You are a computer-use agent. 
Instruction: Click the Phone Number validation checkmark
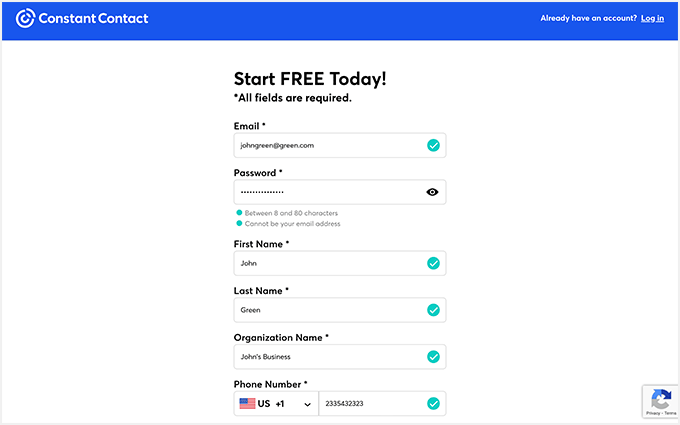[433, 403]
